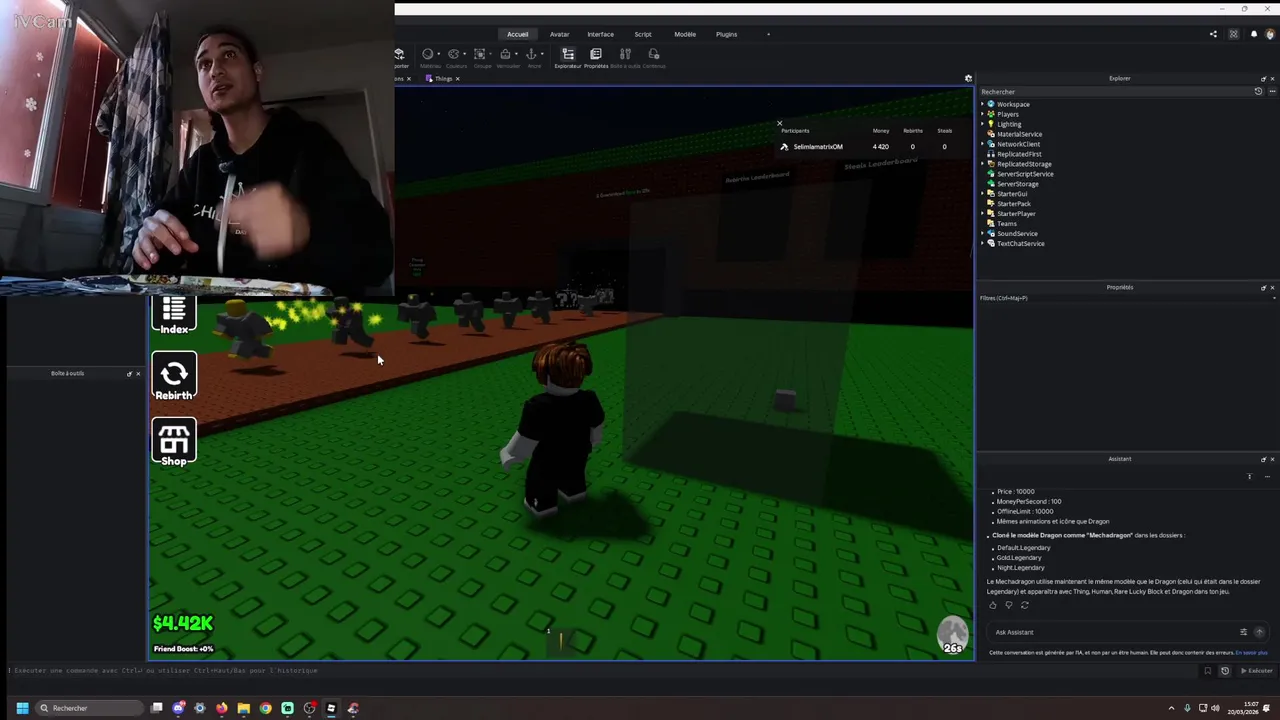Open the Windows Start button
The image size is (1280, 720).
point(22,708)
